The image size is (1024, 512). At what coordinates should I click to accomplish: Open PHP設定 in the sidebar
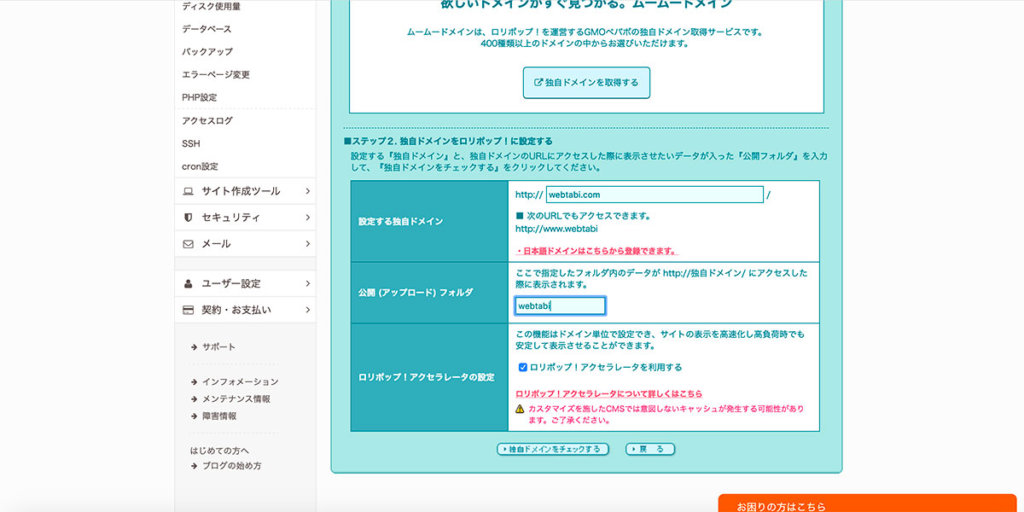[x=199, y=98]
